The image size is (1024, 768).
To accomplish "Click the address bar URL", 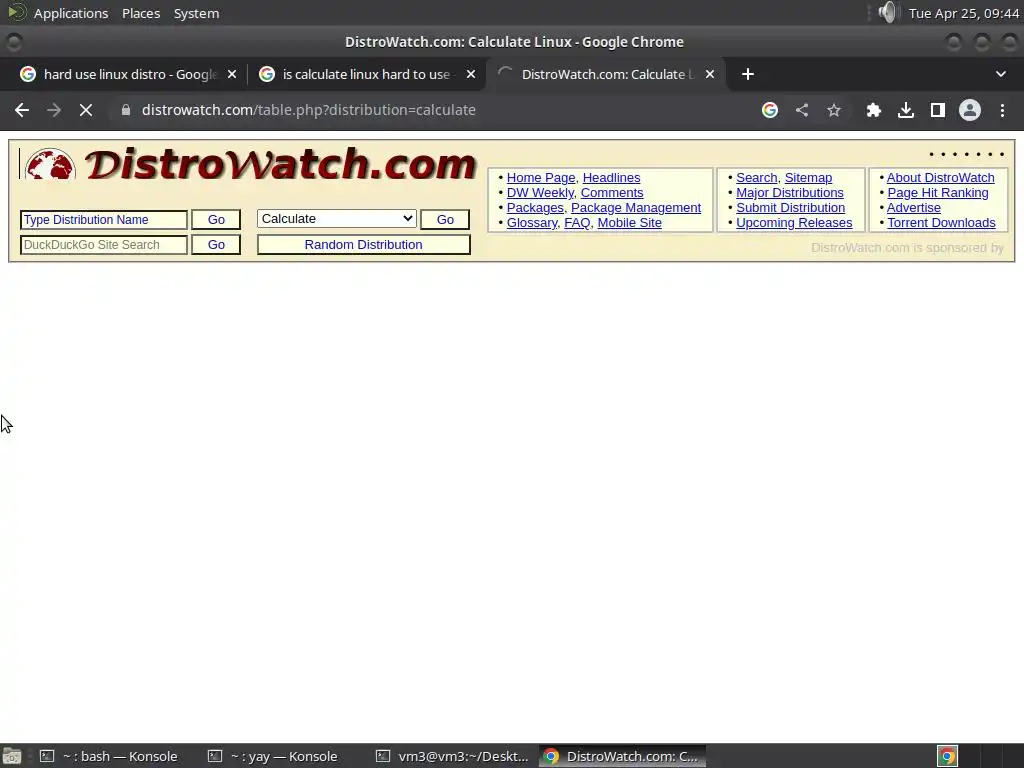I will click(x=308, y=110).
